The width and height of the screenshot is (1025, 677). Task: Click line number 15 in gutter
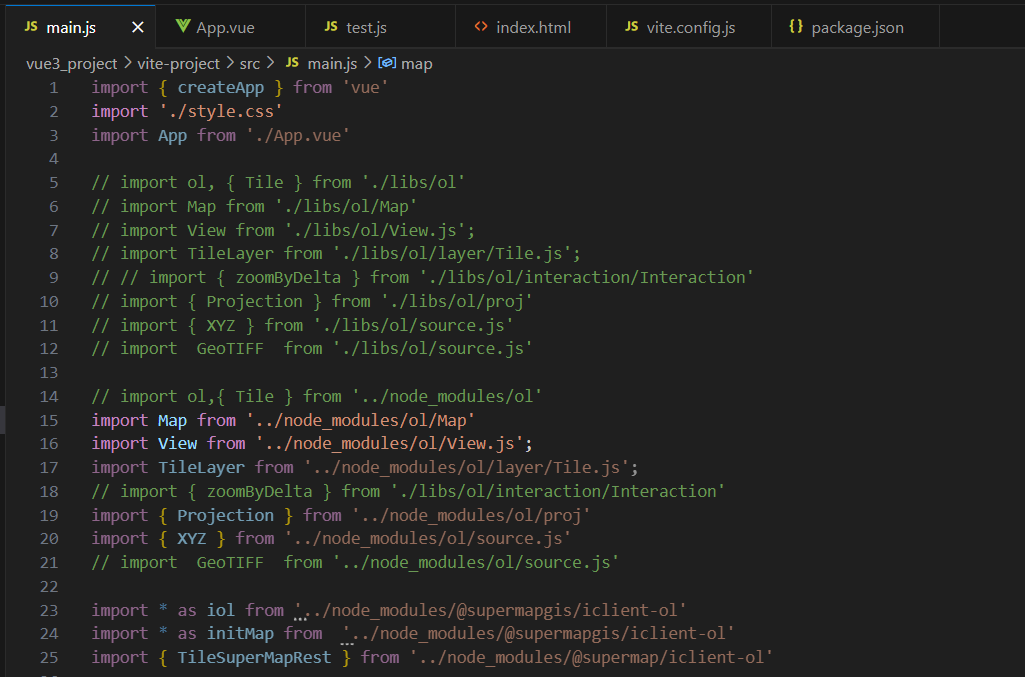pos(49,420)
